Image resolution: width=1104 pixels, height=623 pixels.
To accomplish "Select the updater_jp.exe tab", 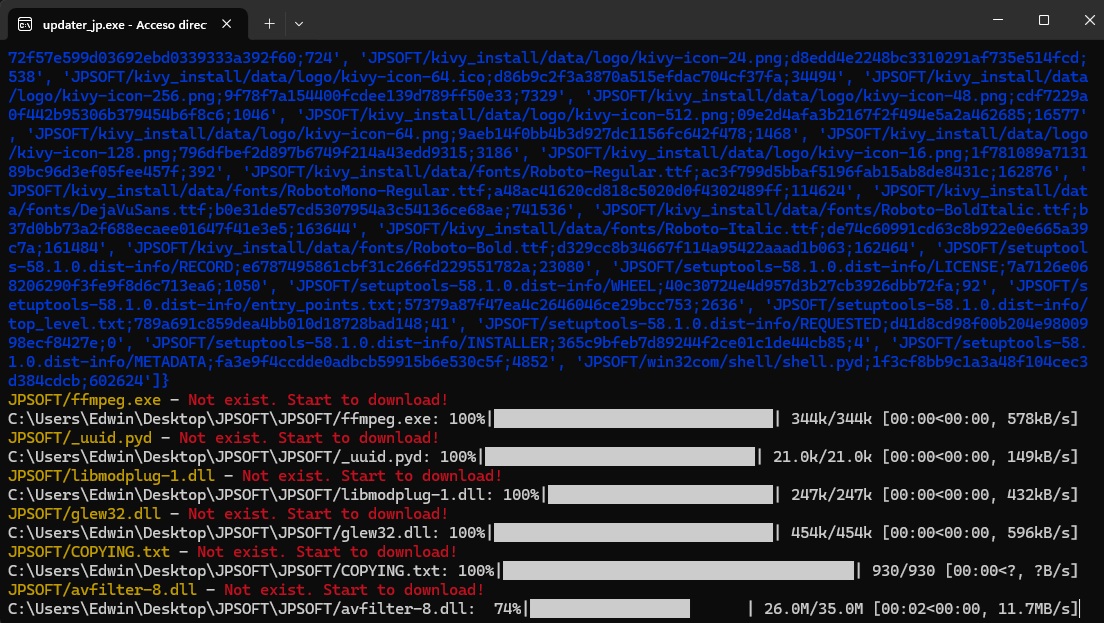I will [127, 24].
